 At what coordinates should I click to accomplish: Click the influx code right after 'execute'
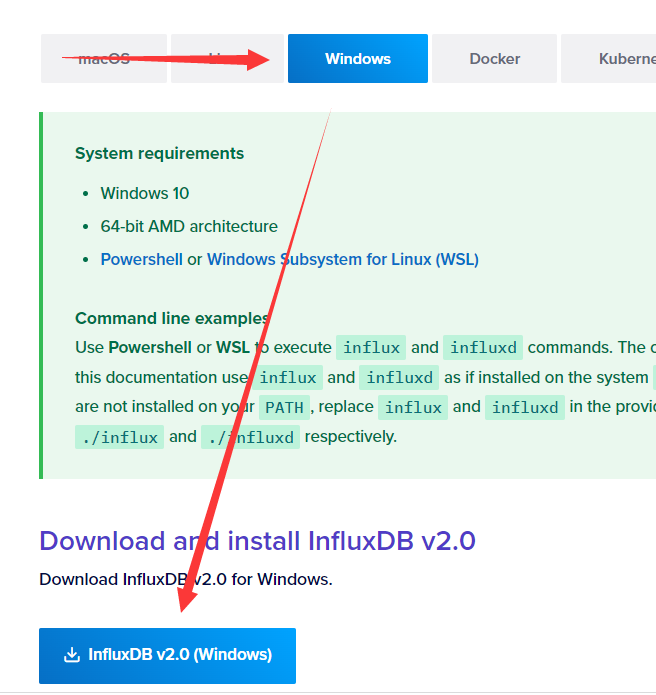[371, 348]
